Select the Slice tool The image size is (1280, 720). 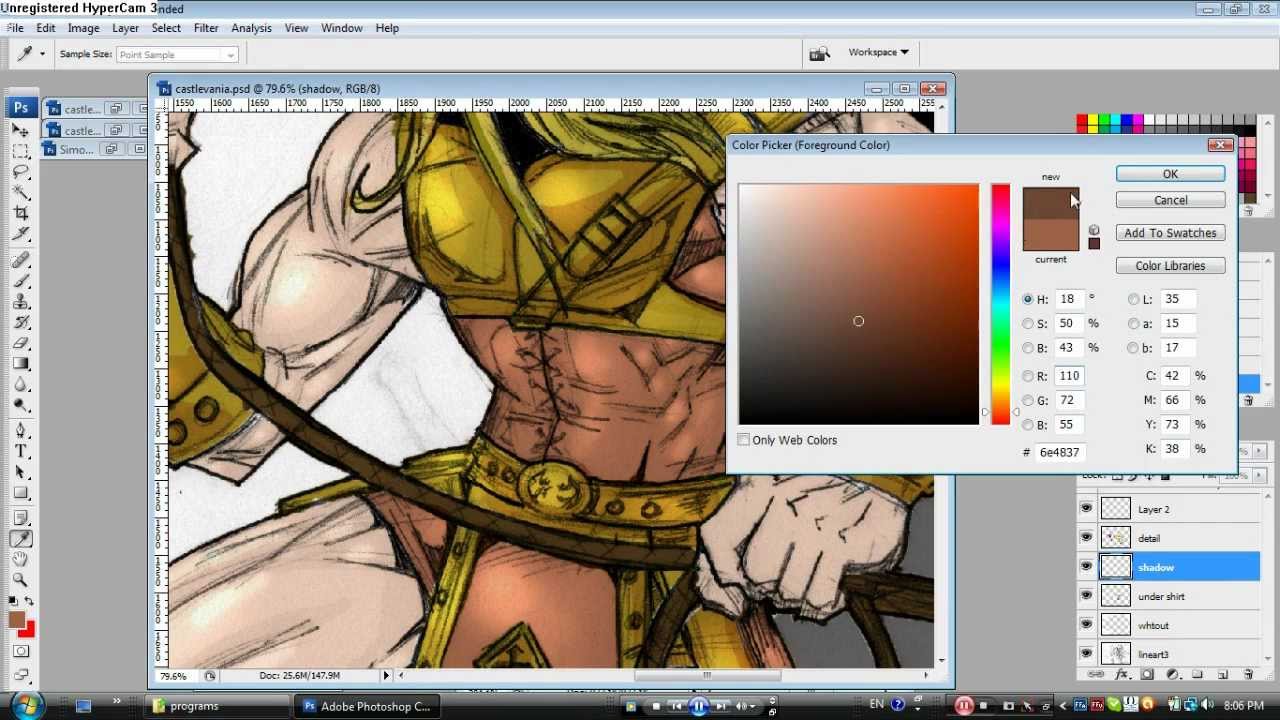(21, 234)
